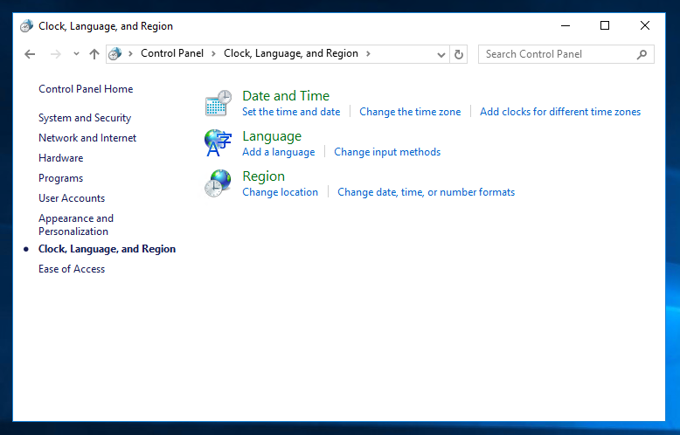
Task: Click Set the time and date
Action: pyautogui.click(x=291, y=112)
